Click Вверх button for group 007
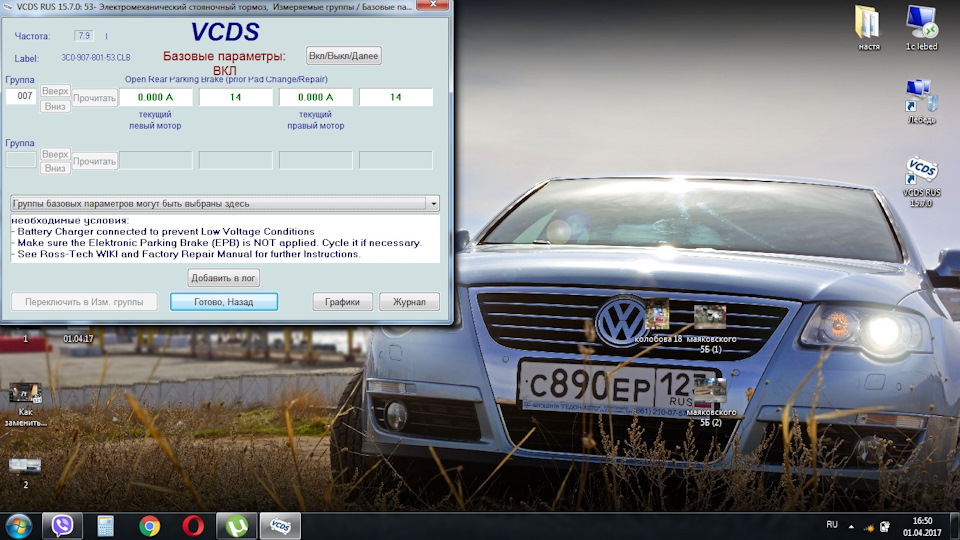Viewport: 960px width, 540px height. click(55, 91)
